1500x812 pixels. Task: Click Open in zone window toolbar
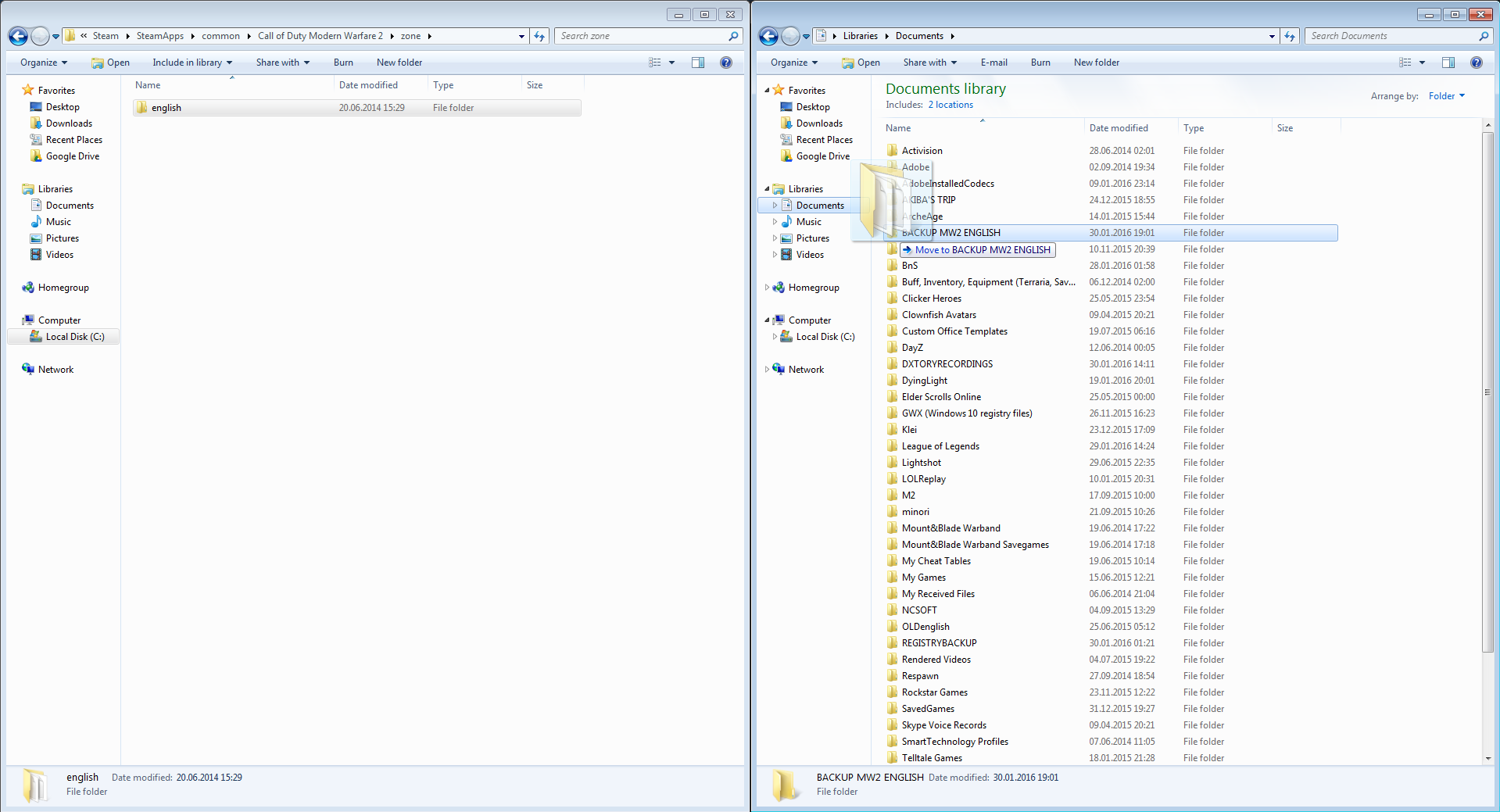pos(110,63)
